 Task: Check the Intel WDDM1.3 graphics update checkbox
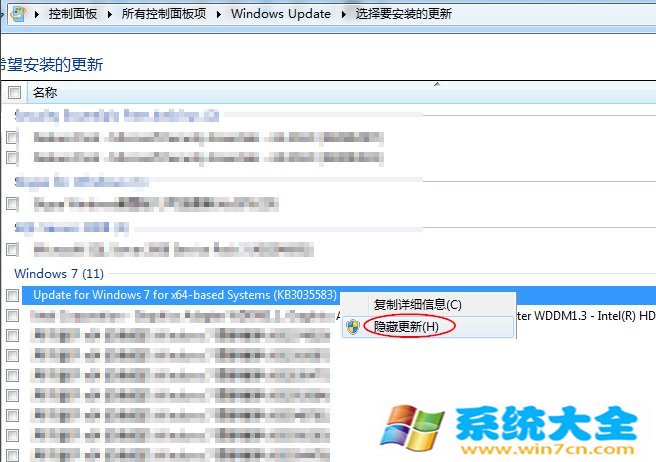point(13,315)
